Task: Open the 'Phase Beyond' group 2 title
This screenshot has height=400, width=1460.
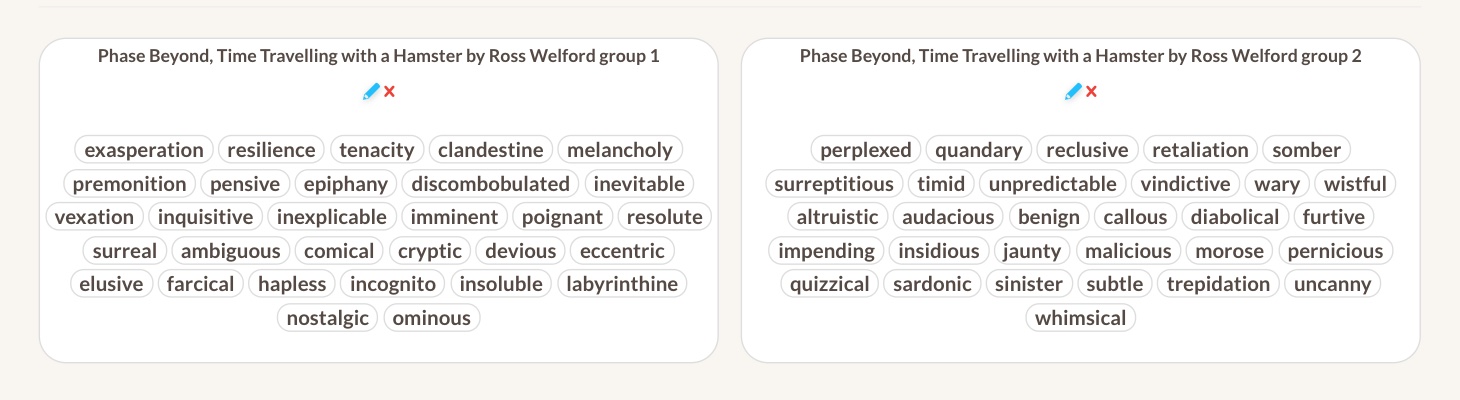Action: tap(1080, 56)
